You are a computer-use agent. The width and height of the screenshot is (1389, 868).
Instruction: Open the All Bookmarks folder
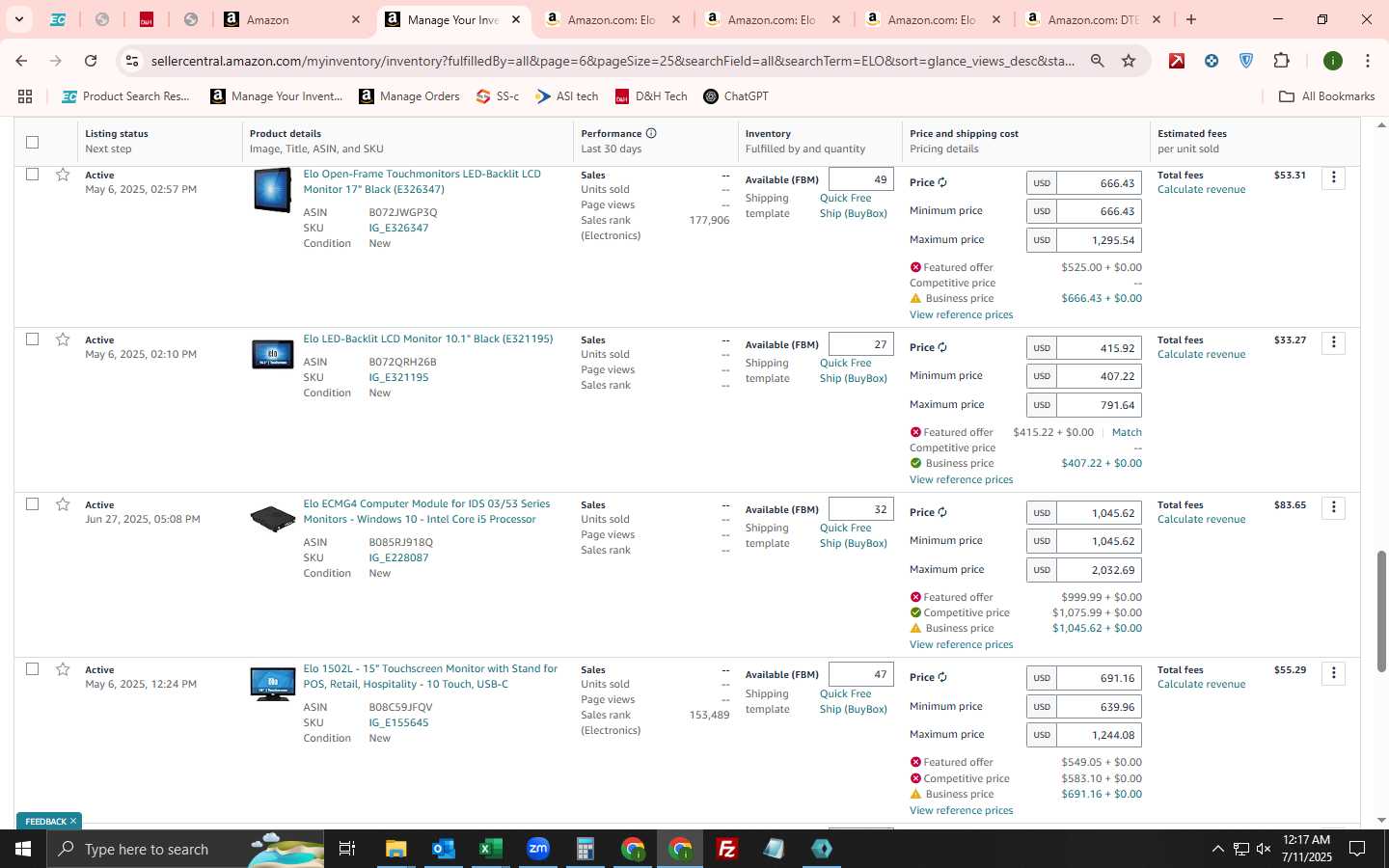[1326, 96]
